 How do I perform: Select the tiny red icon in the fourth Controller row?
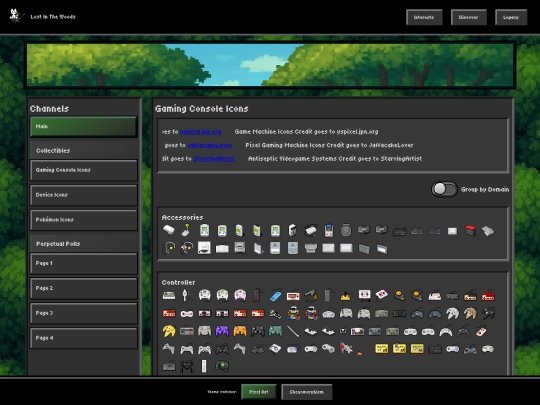tap(360, 353)
